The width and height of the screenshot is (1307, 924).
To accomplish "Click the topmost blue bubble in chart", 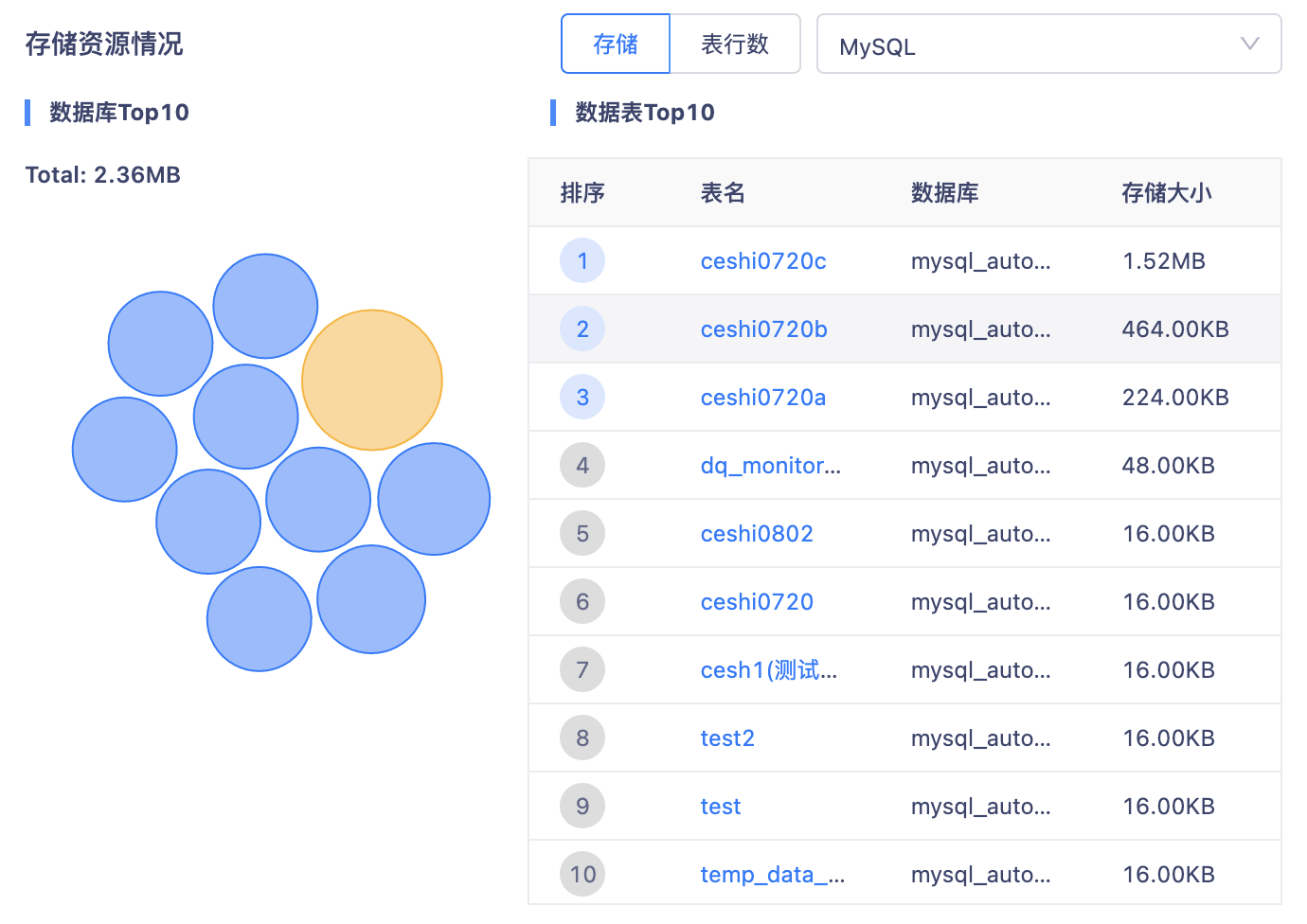I will (265, 306).
